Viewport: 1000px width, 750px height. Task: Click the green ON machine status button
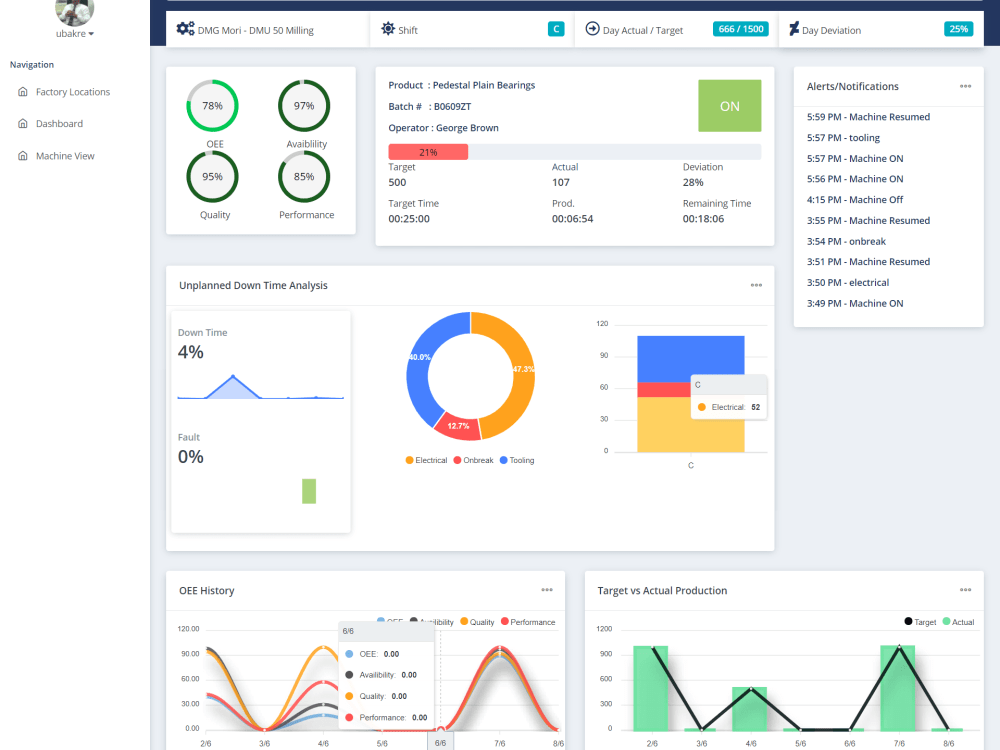pos(730,106)
